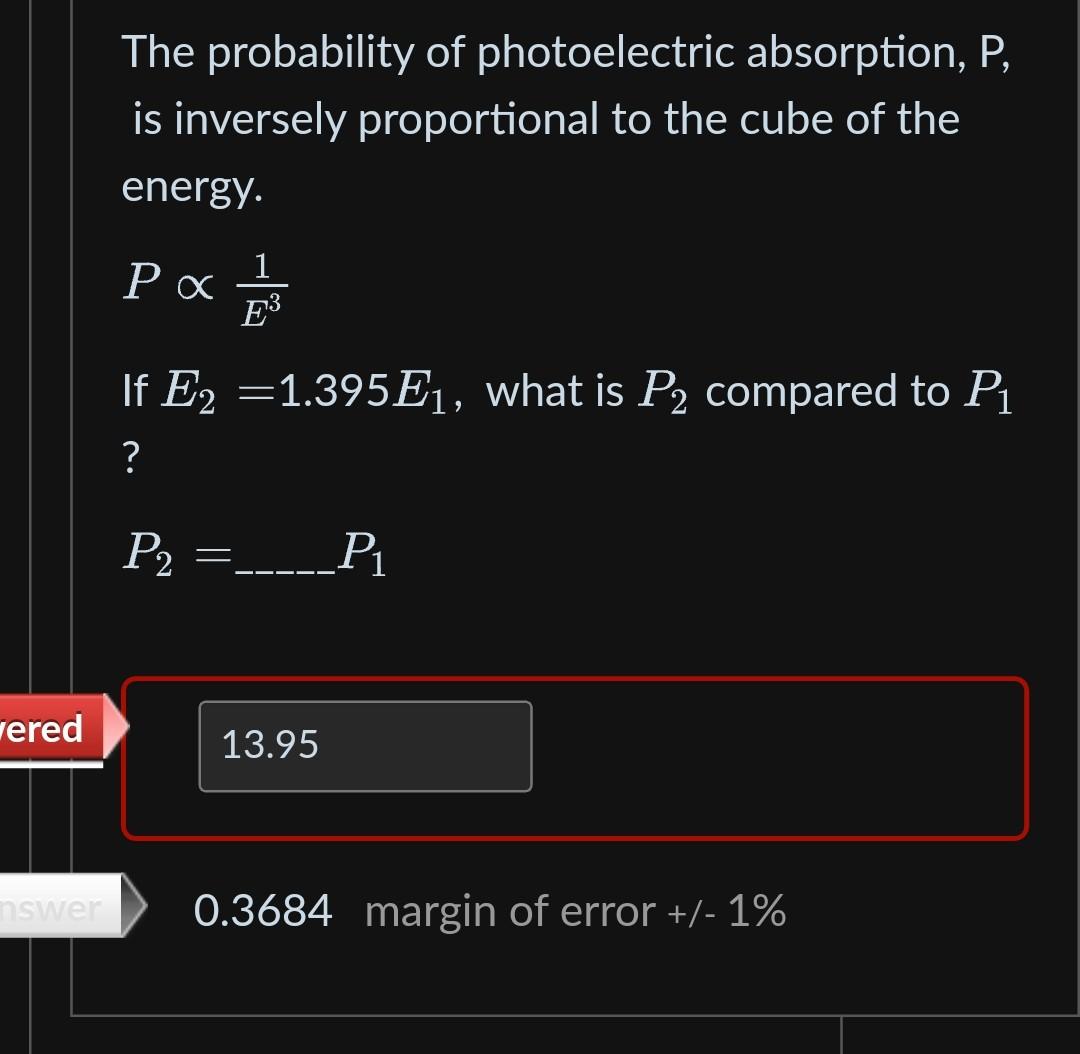Click the margin of error +/- 1% text

[575, 910]
